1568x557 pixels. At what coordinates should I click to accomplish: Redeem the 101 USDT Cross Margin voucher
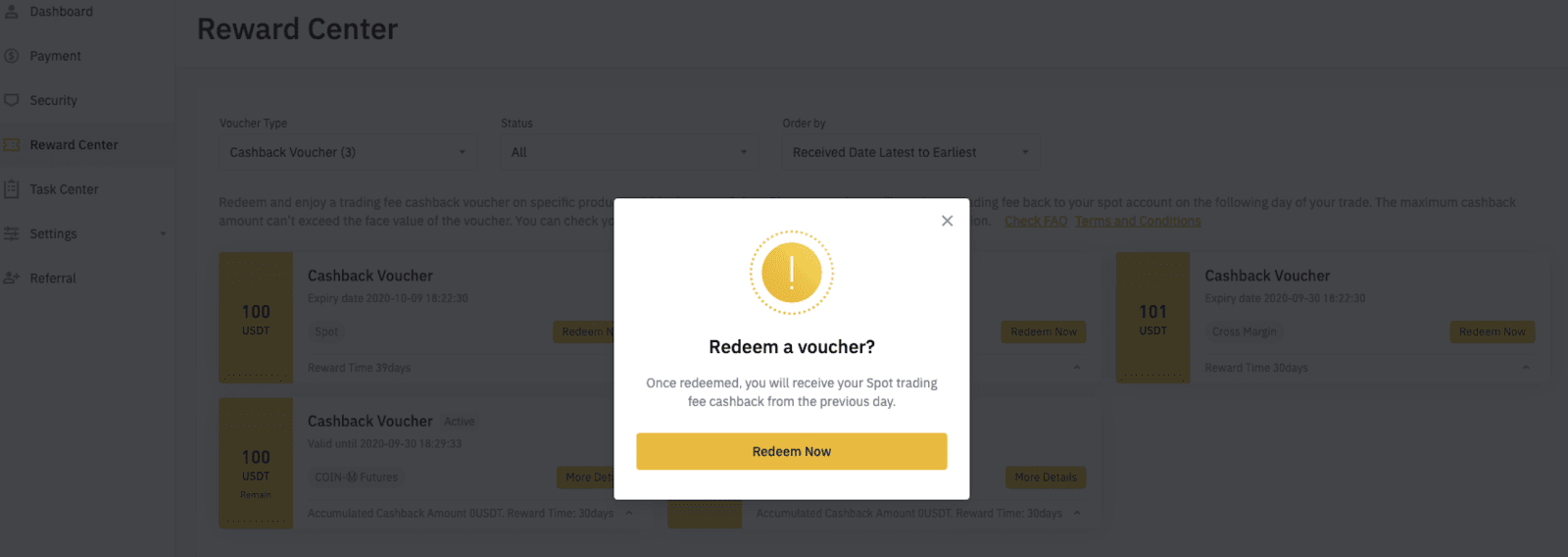point(1492,332)
